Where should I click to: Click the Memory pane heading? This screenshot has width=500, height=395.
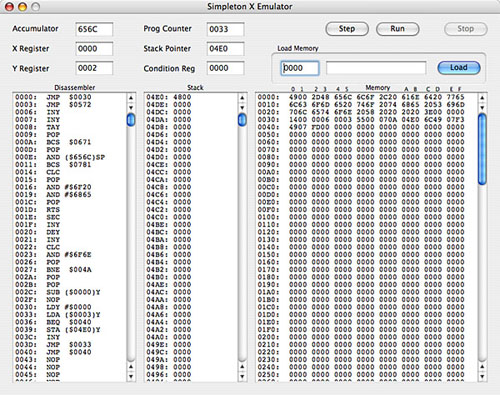point(378,87)
